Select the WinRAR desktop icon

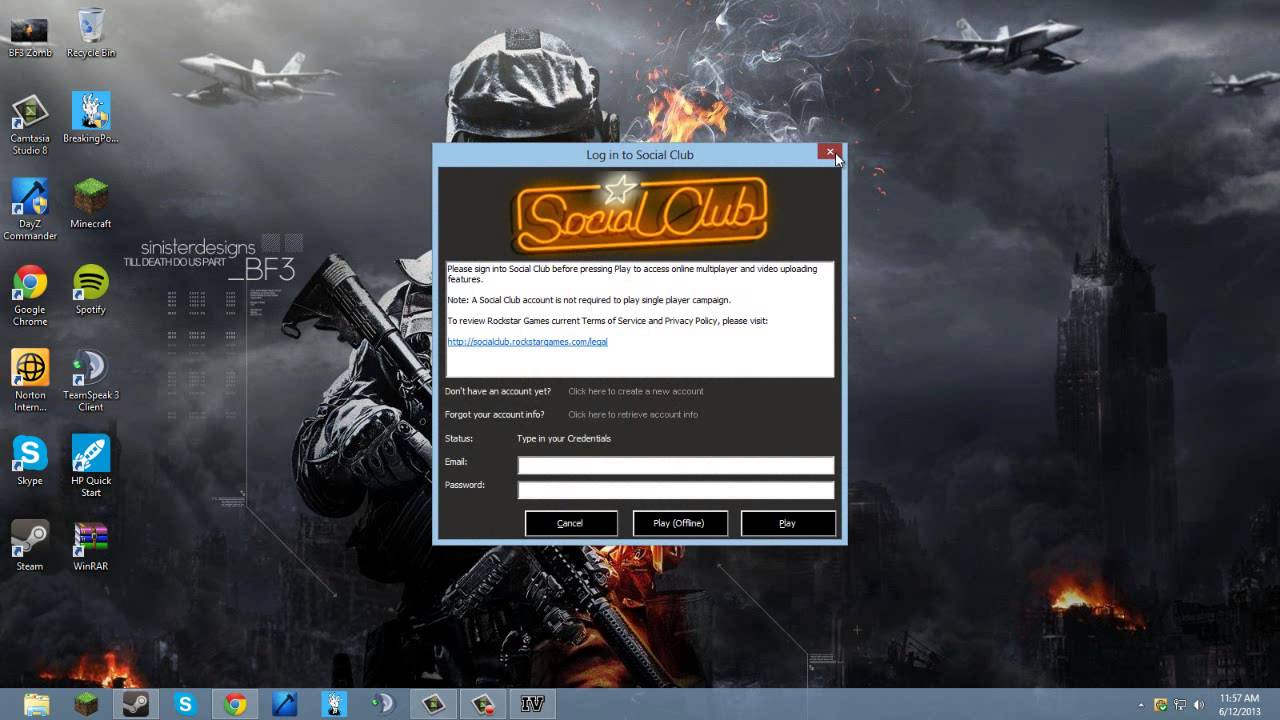click(91, 547)
